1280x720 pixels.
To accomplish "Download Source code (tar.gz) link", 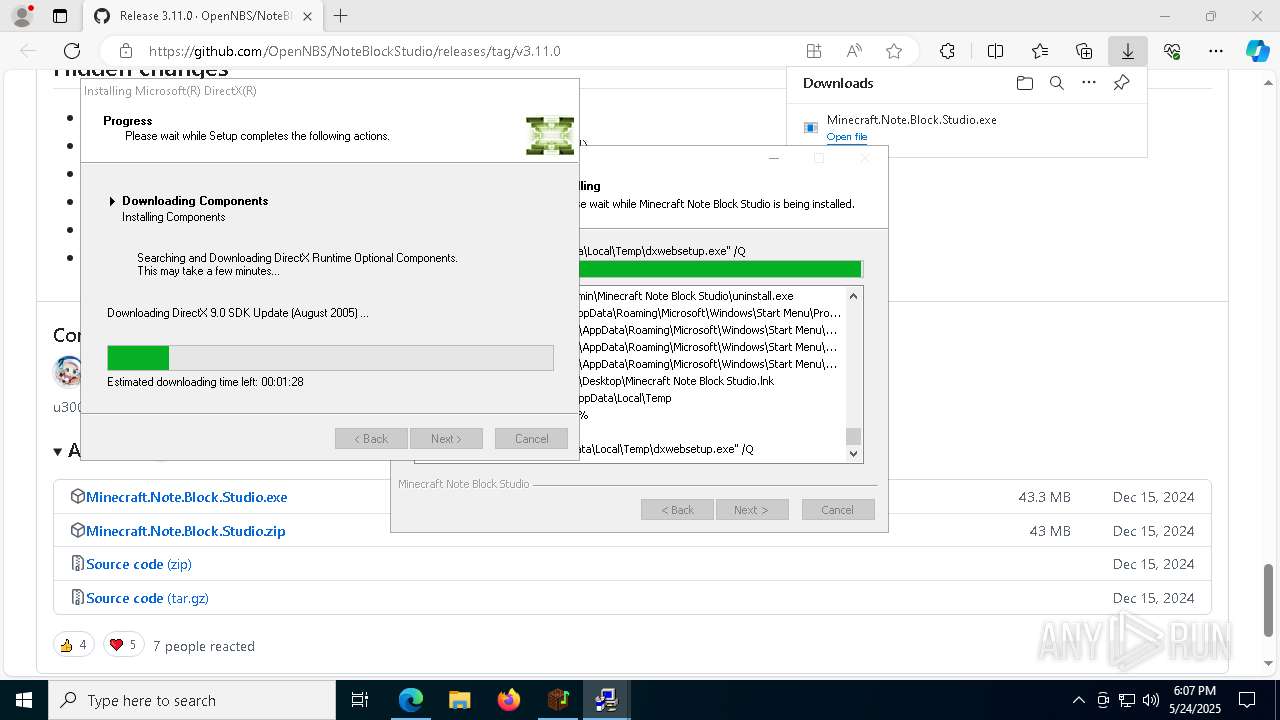I will (x=147, y=598).
